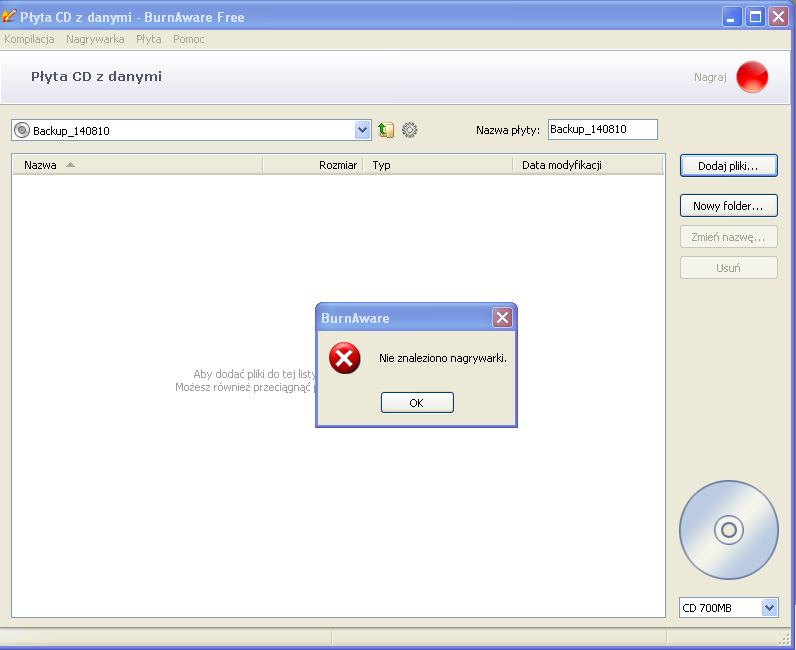The width and height of the screenshot is (796, 650).
Task: Sort by the Nazwa column header
Action: (x=137, y=165)
